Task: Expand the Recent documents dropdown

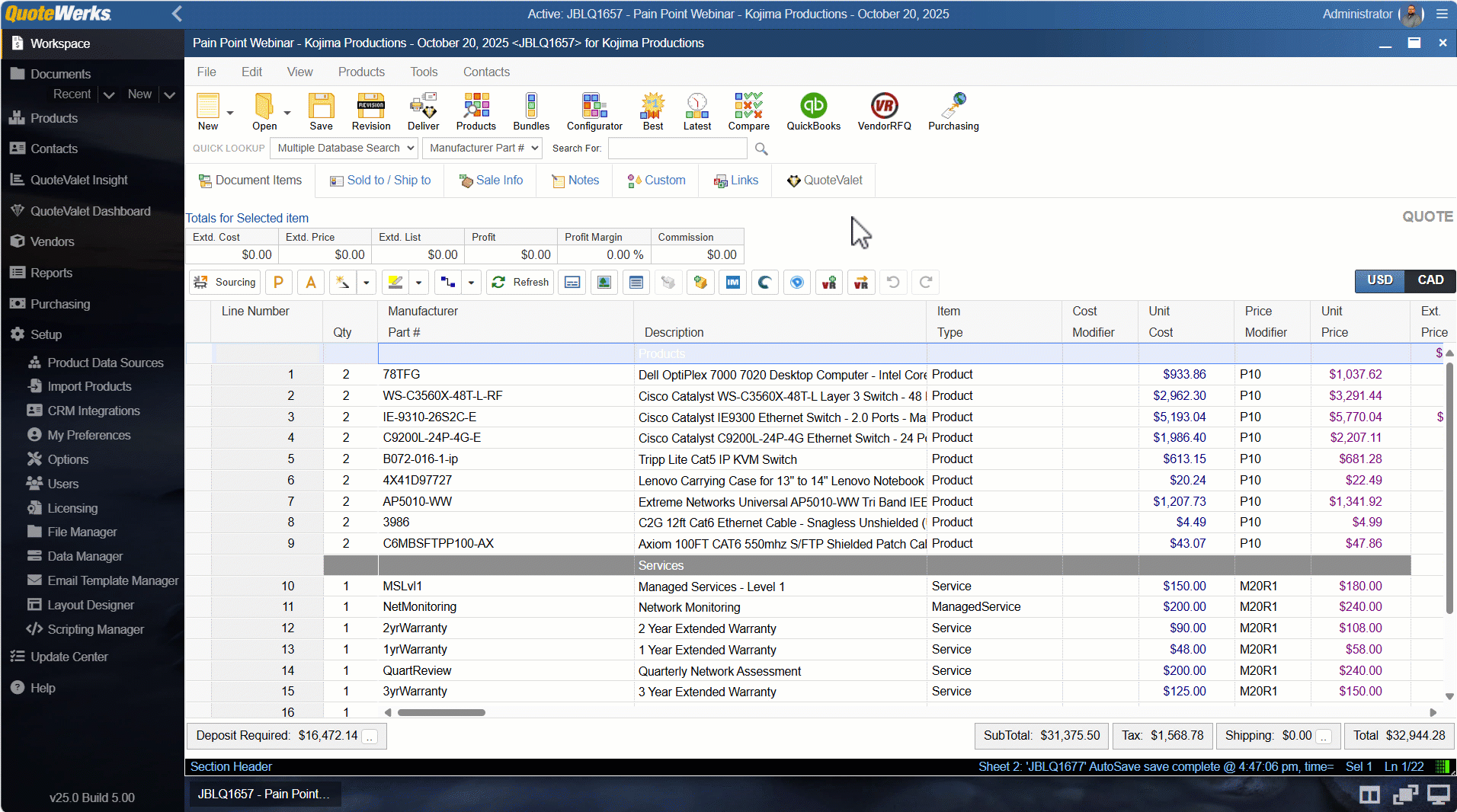Action: [x=109, y=94]
